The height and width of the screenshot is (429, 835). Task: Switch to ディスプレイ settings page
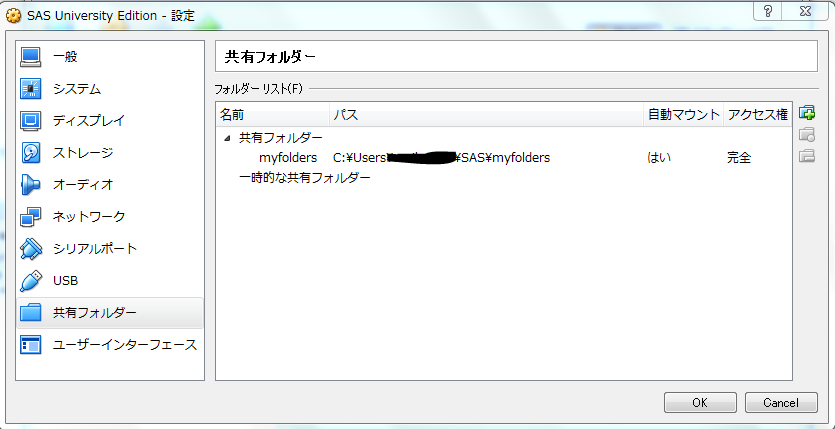tap(88, 121)
